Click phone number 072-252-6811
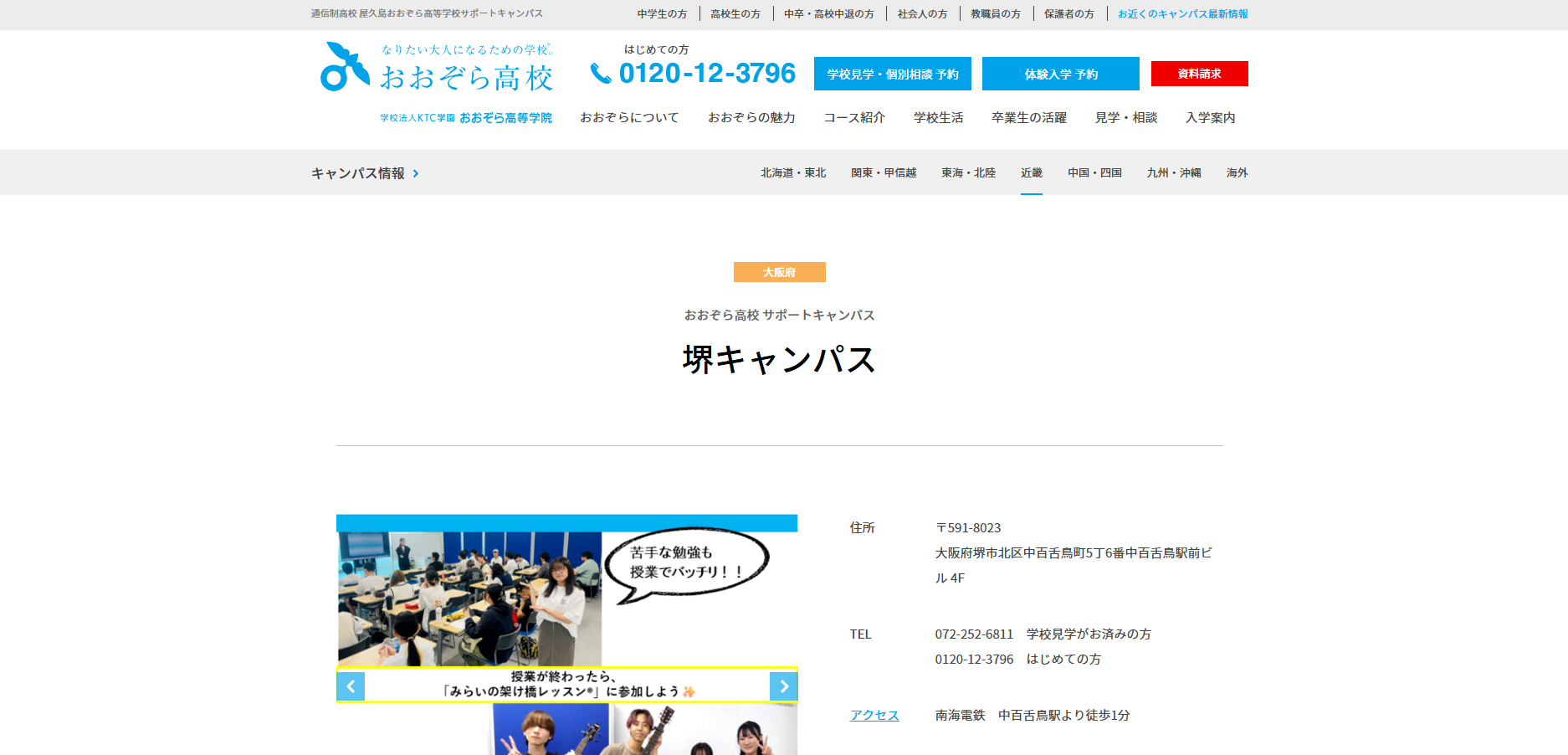 (x=974, y=634)
